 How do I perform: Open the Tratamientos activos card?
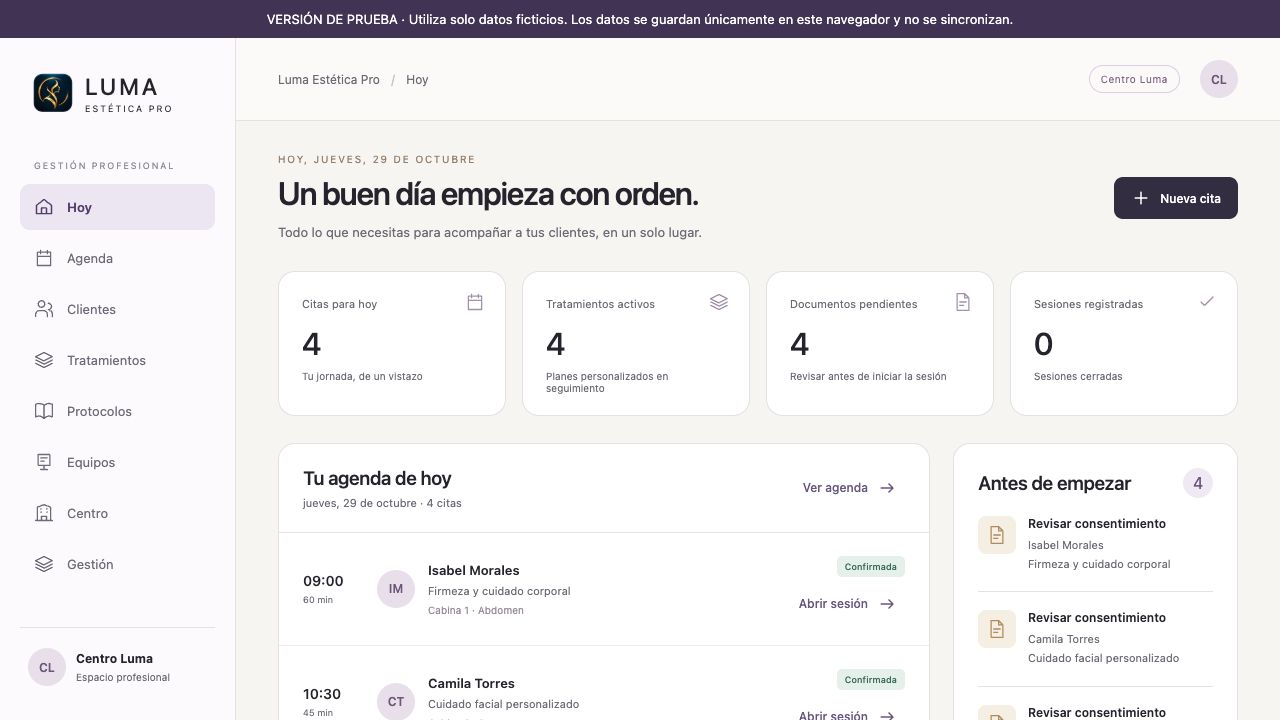coord(636,343)
